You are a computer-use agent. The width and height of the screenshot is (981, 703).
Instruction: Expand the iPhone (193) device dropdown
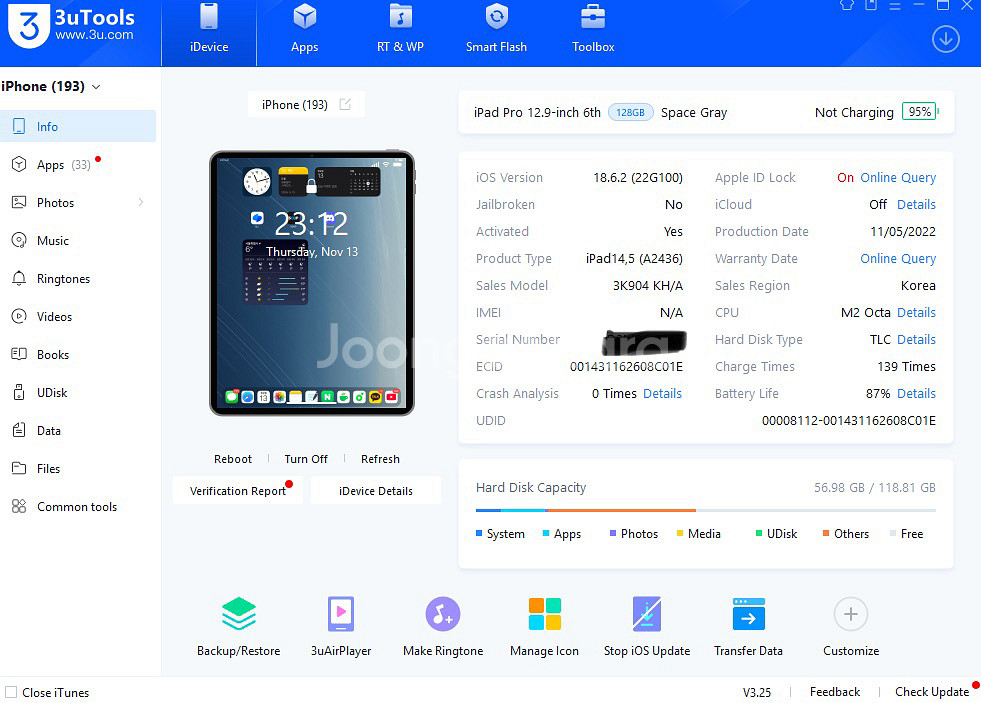96,87
